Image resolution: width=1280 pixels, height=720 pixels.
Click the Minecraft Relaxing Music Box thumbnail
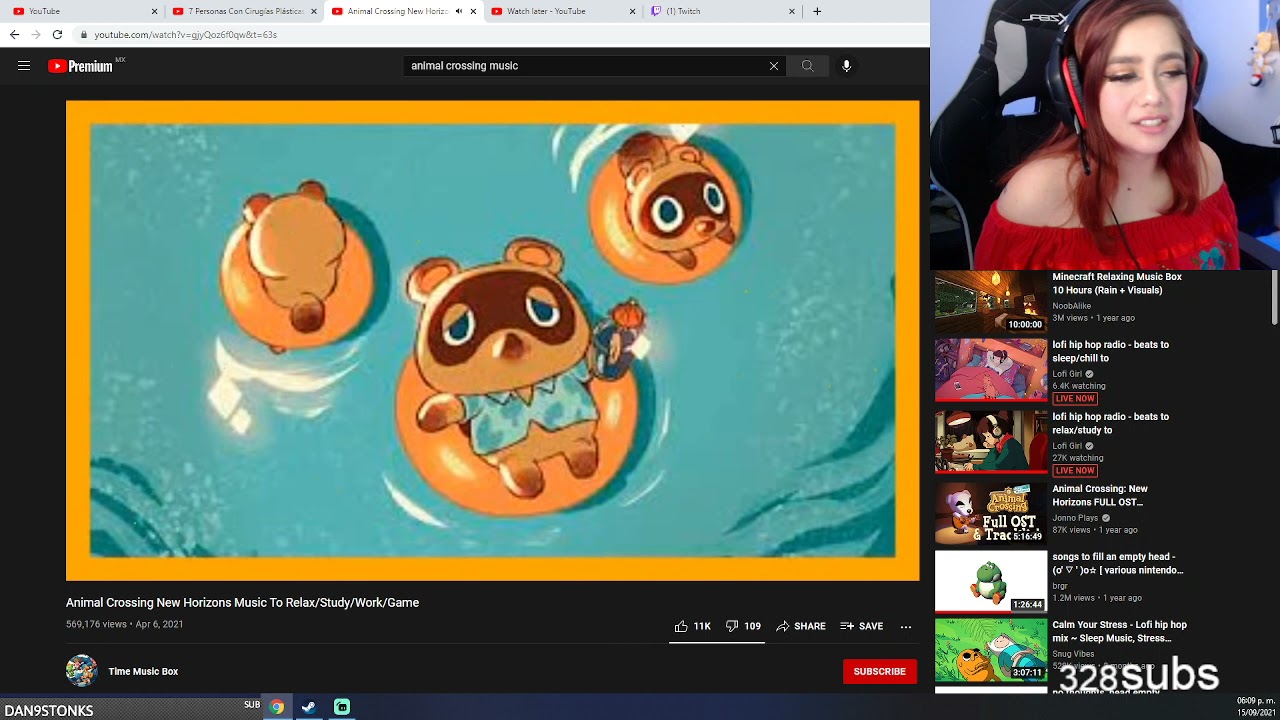click(x=991, y=302)
